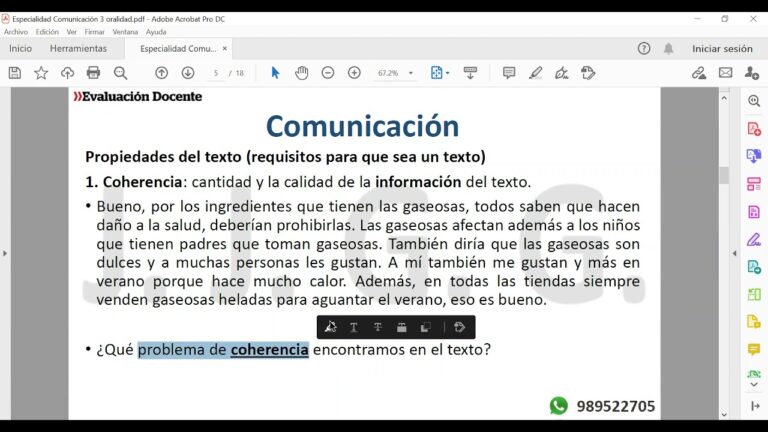768x432 pixels.
Task: Click the edit text icon in popup toolbar
Action: (459, 327)
